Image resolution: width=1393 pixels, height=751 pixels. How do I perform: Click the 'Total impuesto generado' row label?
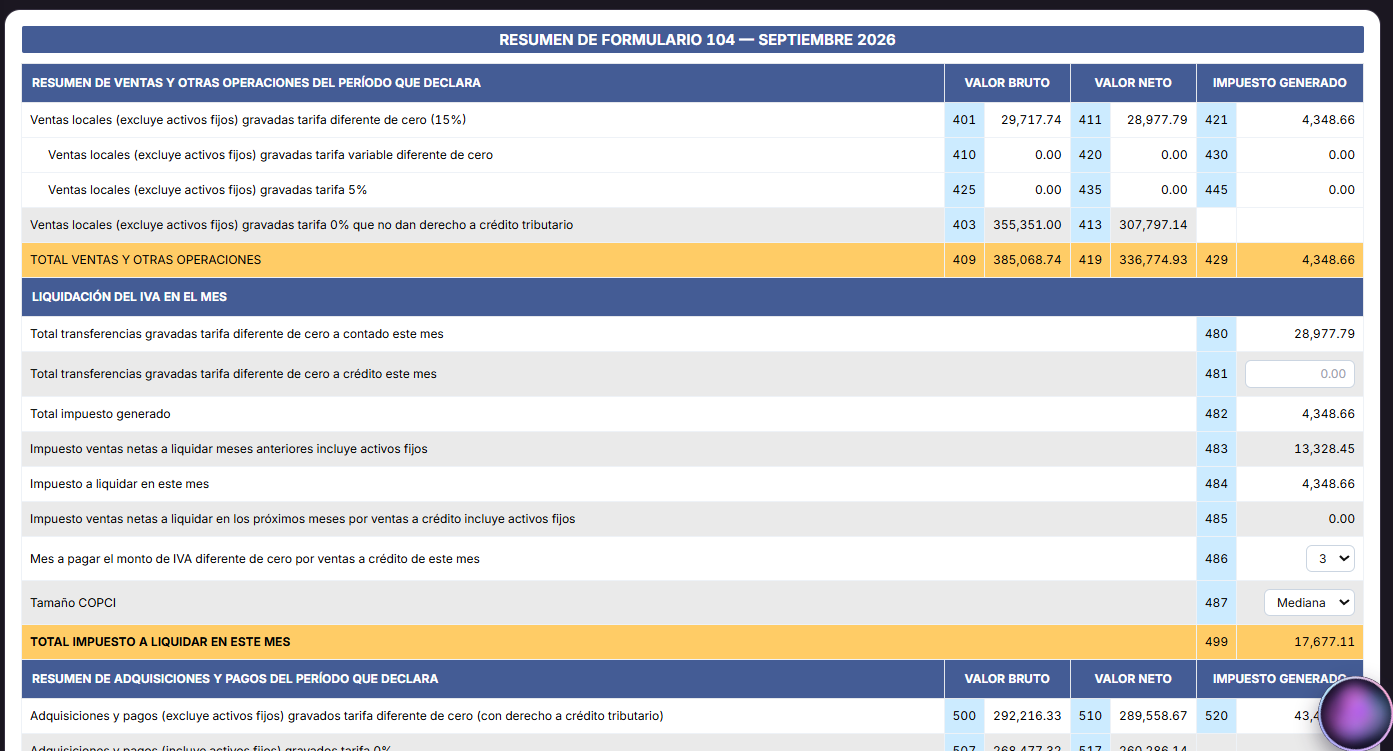coord(100,414)
